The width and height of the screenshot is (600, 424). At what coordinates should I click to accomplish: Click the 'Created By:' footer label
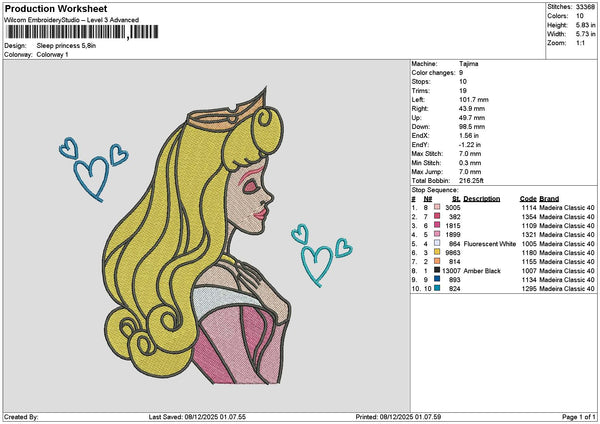pos(21,417)
